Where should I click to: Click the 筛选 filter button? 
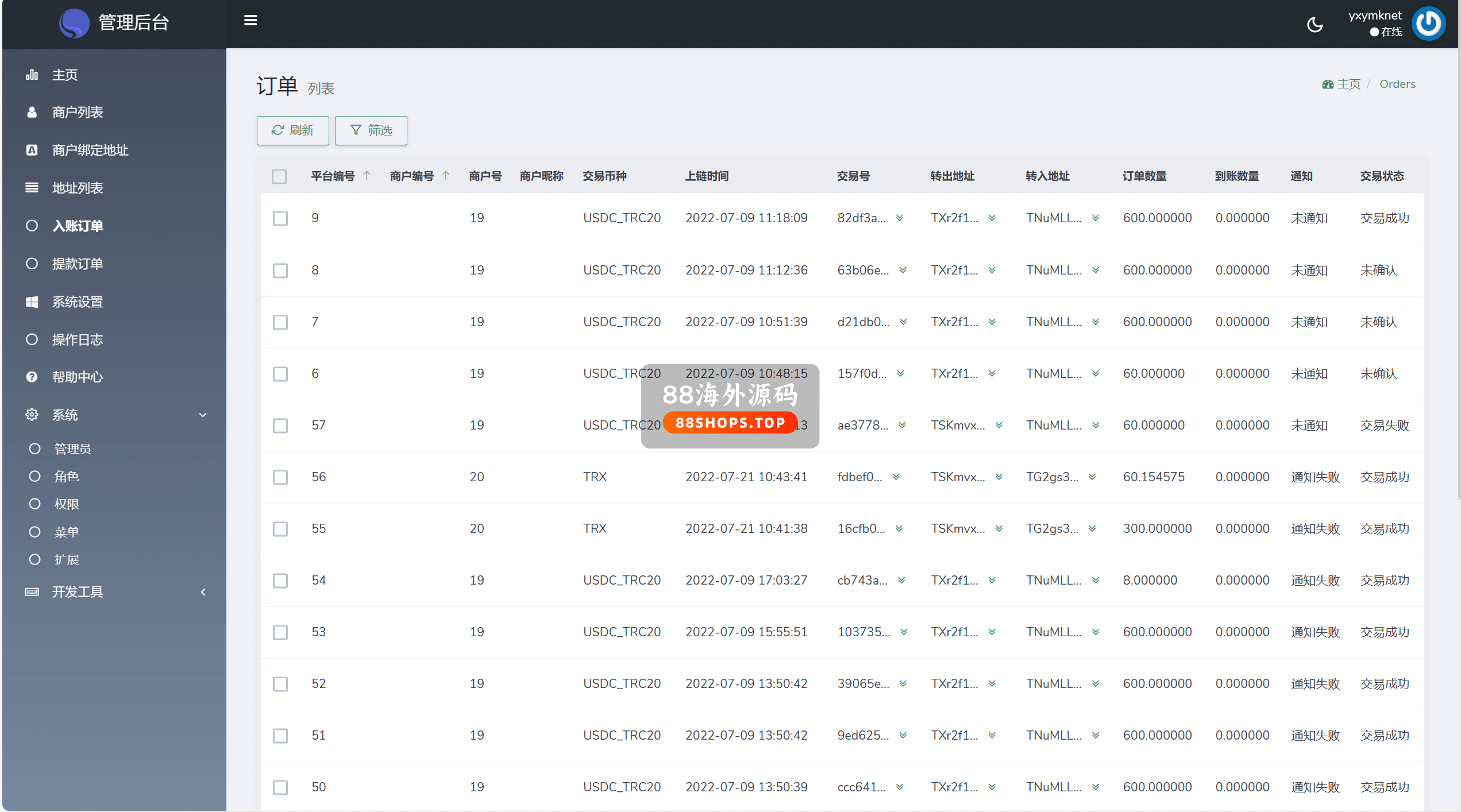tap(371, 130)
